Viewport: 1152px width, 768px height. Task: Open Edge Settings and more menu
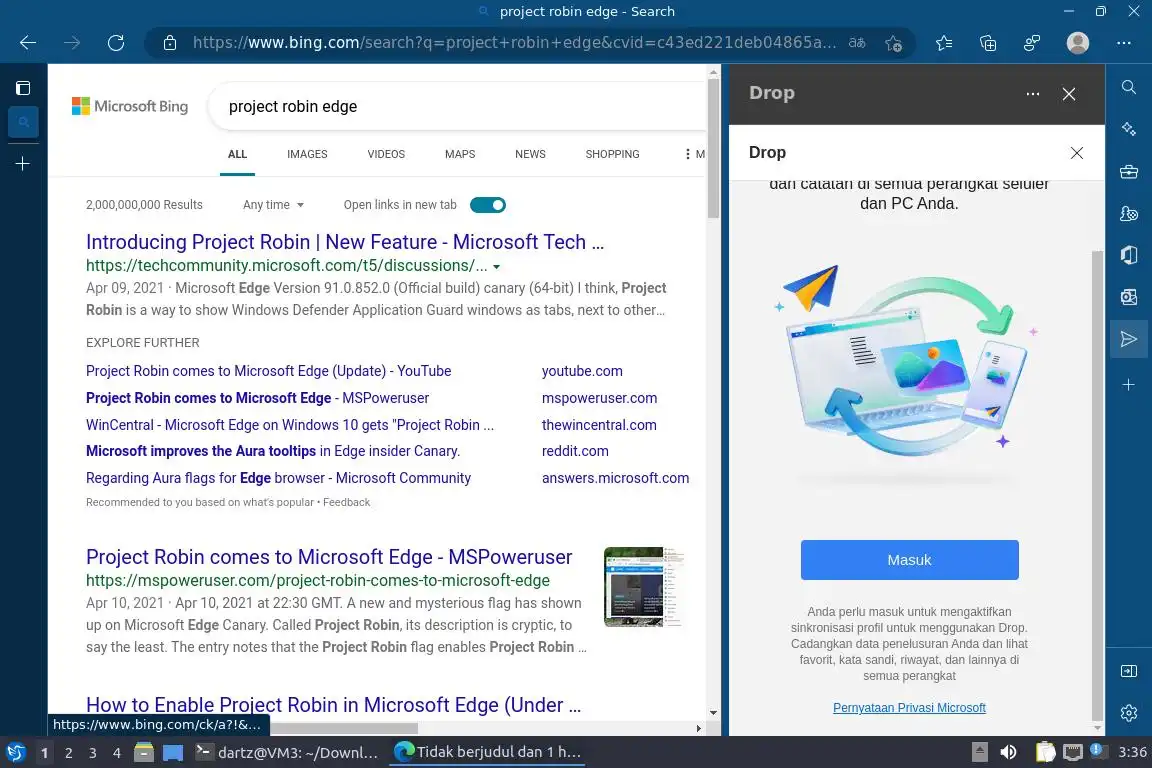pos(1123,43)
